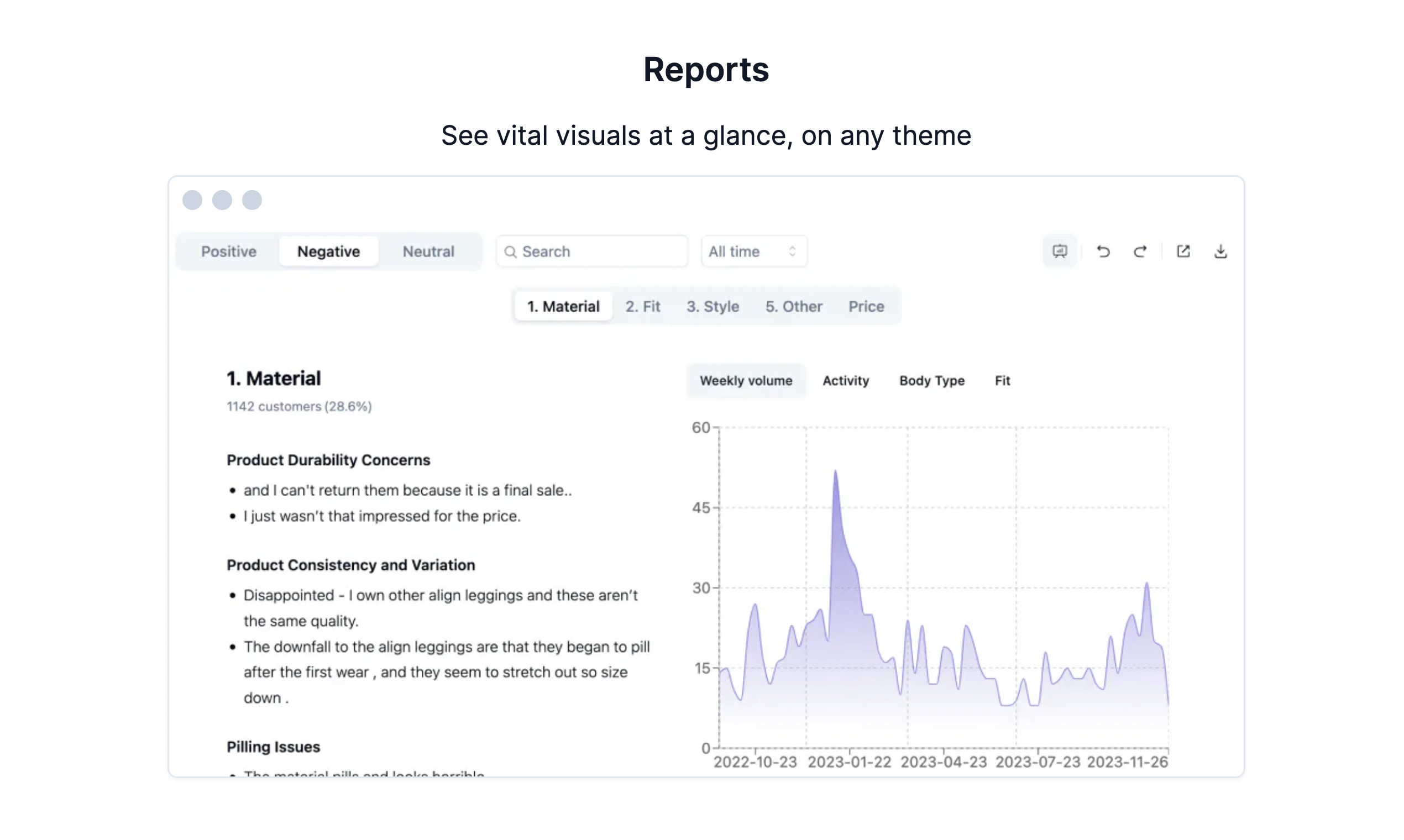The height and width of the screenshot is (840, 1404).
Task: Click the redo arrow icon
Action: click(x=1140, y=251)
